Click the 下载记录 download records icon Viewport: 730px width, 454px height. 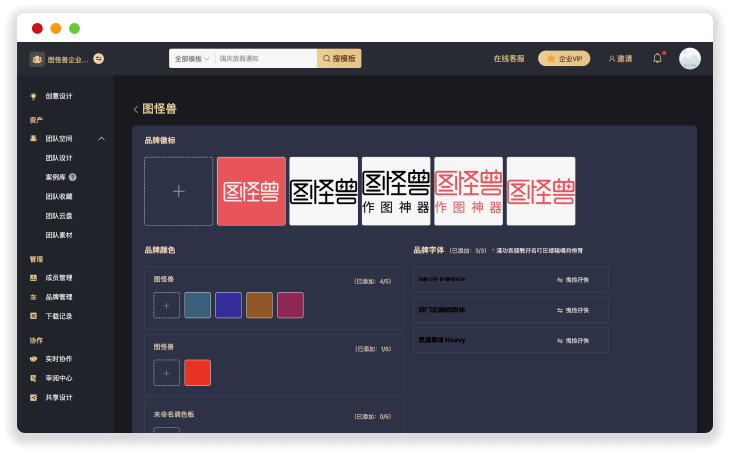[34, 316]
